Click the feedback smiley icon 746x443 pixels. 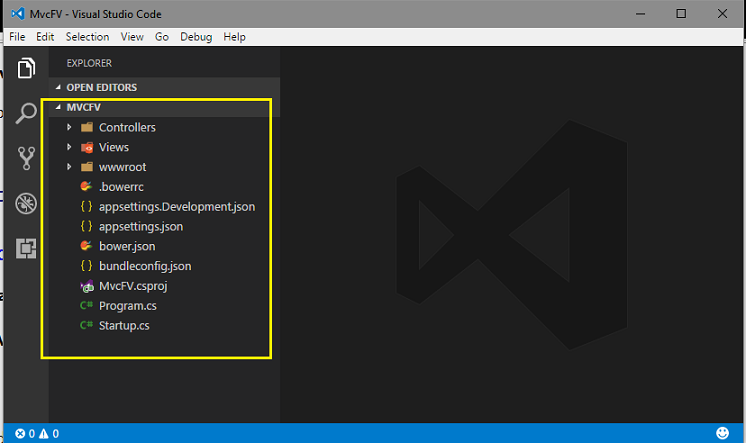(x=722, y=433)
